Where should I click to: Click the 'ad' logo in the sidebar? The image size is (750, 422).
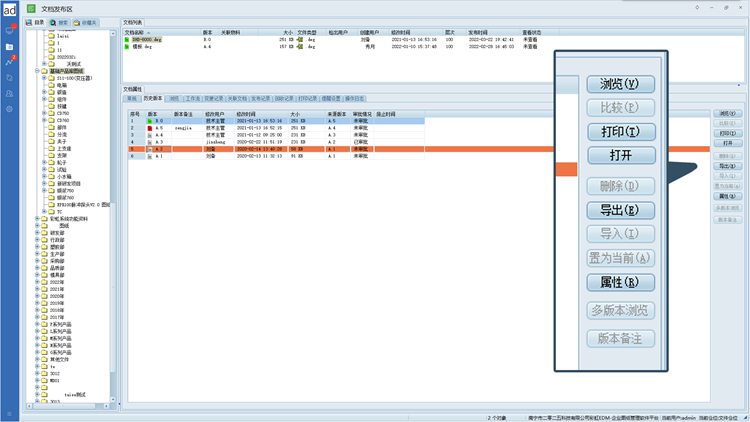9,9
